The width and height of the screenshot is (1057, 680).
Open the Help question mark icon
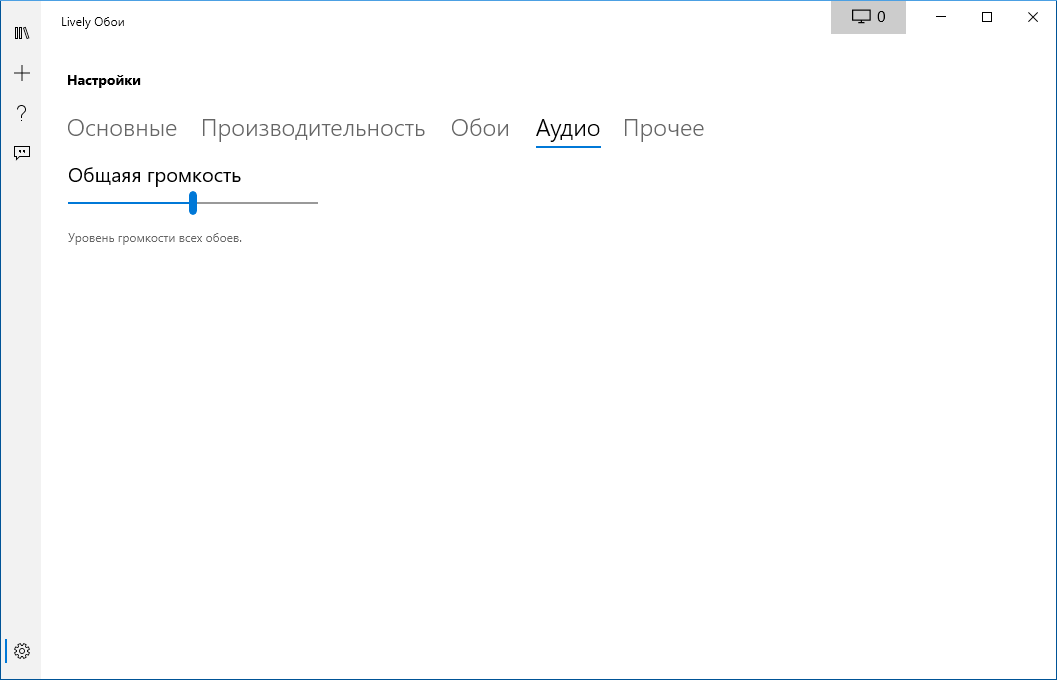22,113
